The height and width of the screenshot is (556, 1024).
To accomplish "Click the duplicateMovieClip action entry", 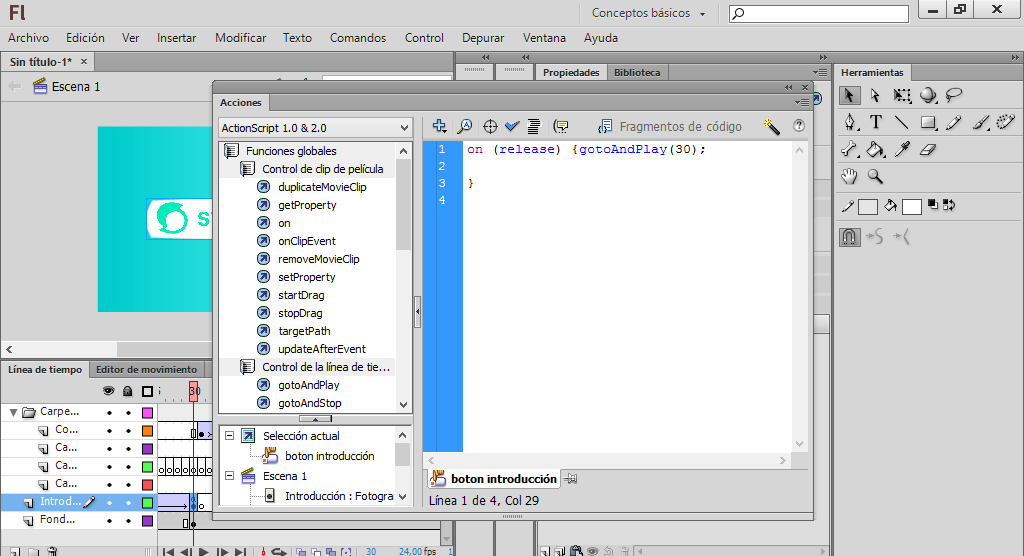I will click(322, 187).
